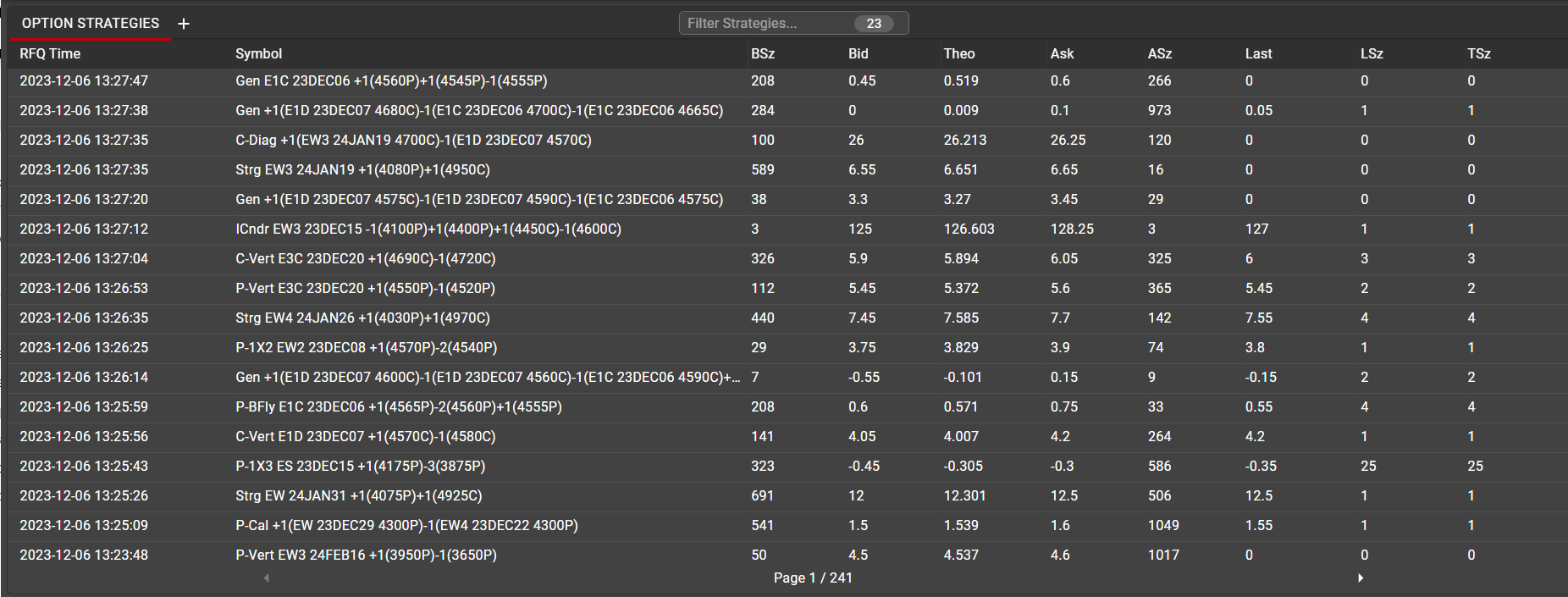
Task: Sort by the TSz column header
Action: [x=1478, y=53]
